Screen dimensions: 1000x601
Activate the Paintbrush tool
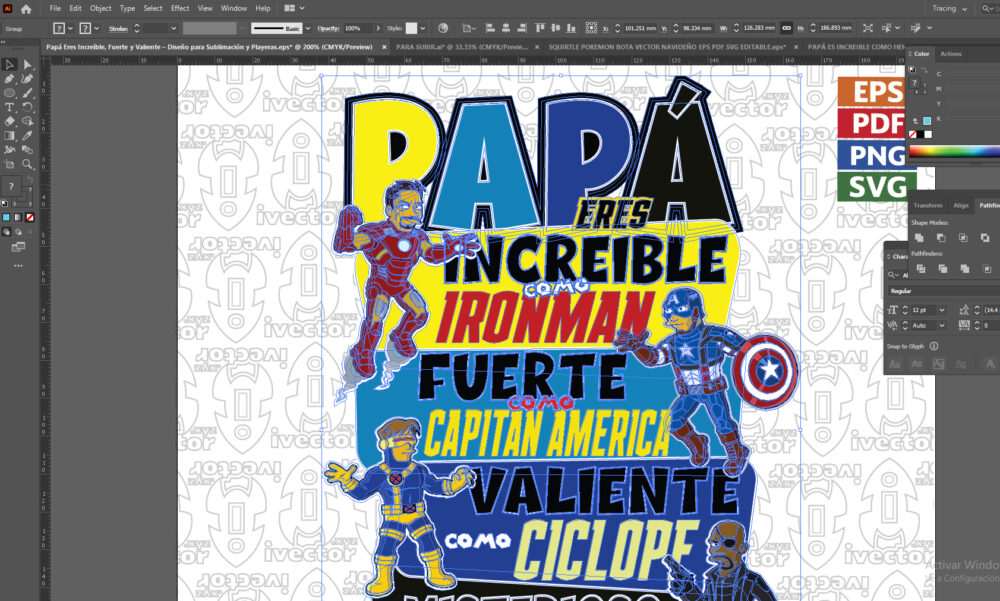[x=27, y=93]
